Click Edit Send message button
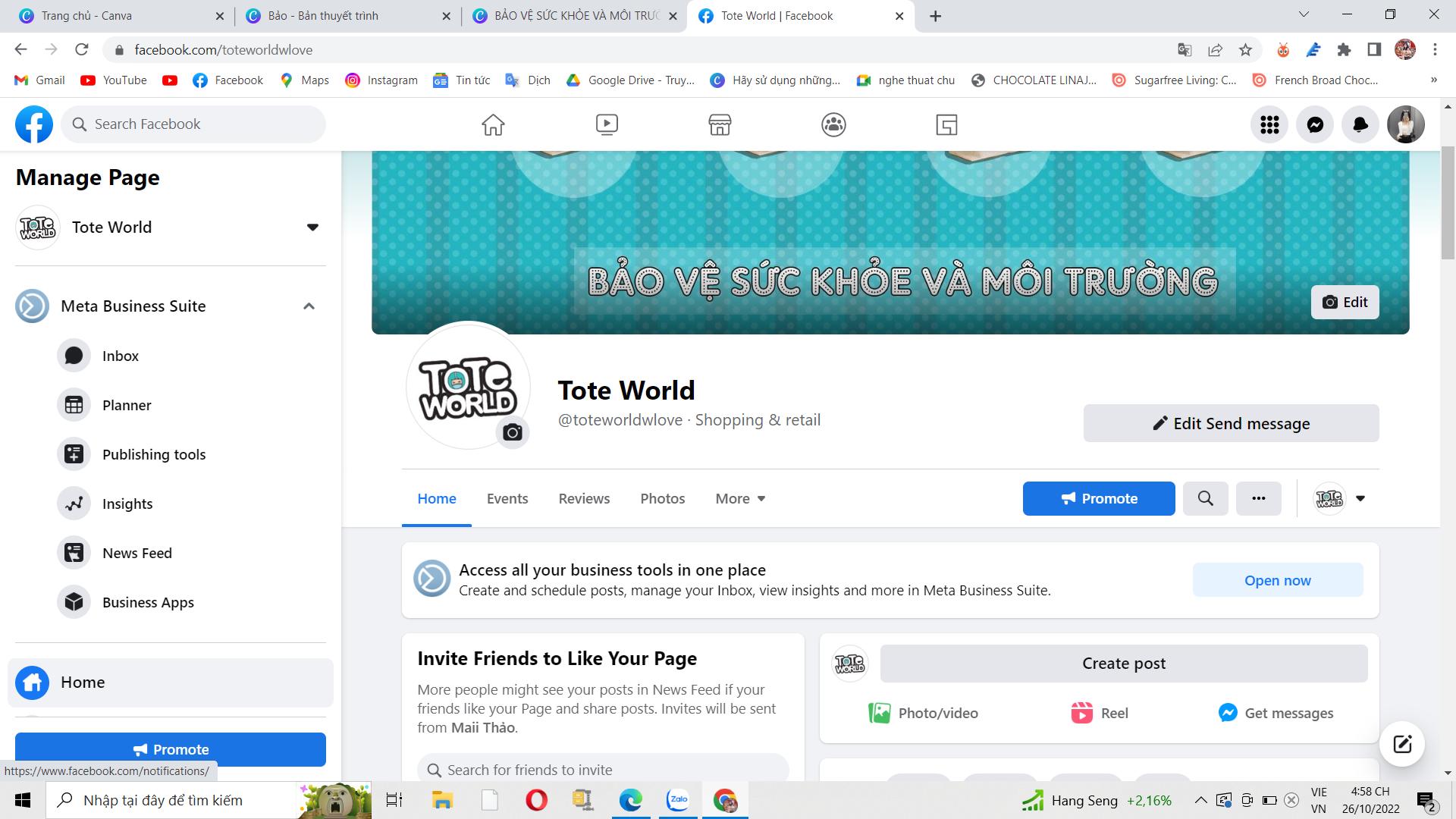This screenshot has height=819, width=1456. pyautogui.click(x=1231, y=423)
